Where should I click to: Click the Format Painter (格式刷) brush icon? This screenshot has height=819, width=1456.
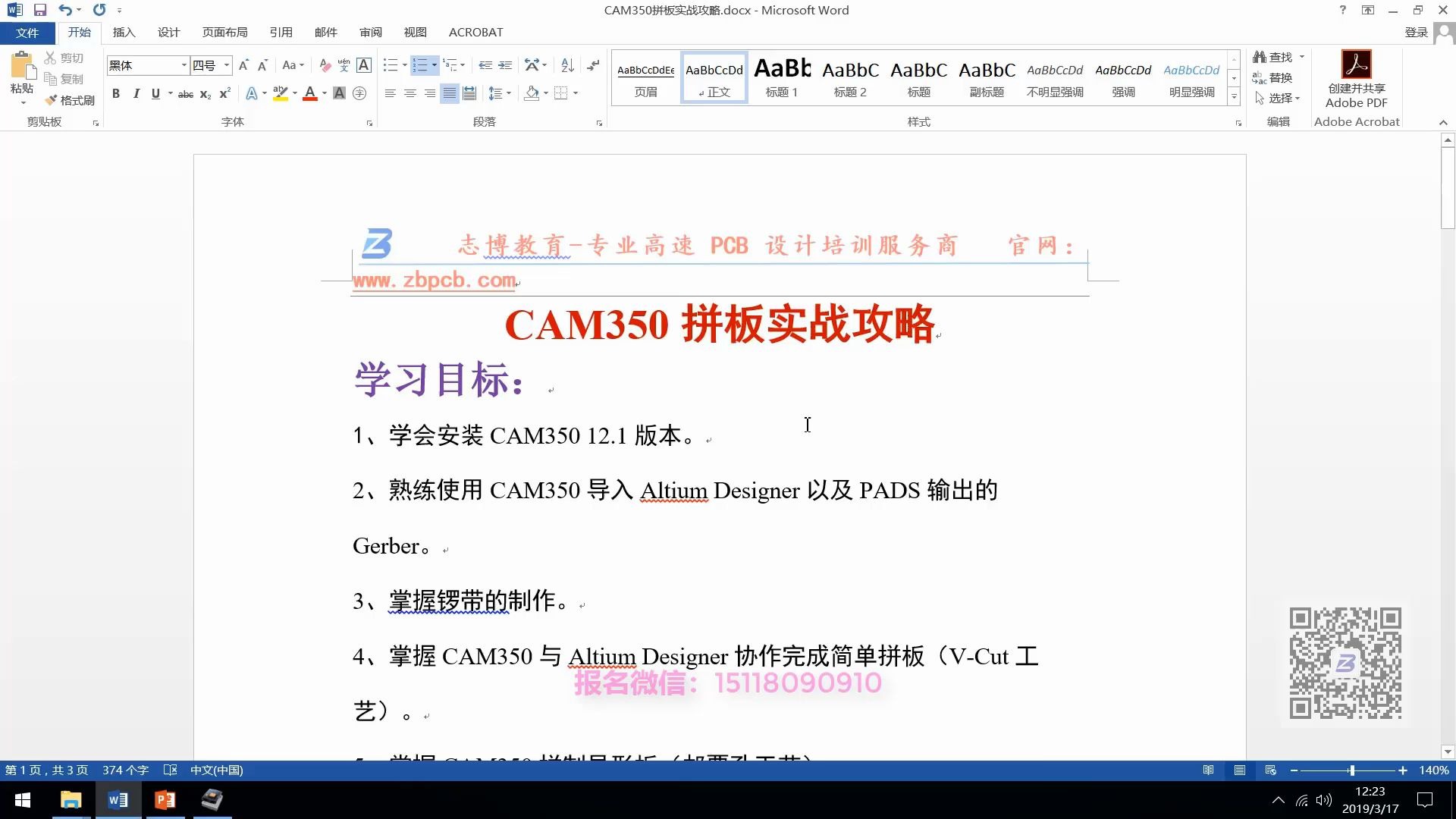[52, 100]
